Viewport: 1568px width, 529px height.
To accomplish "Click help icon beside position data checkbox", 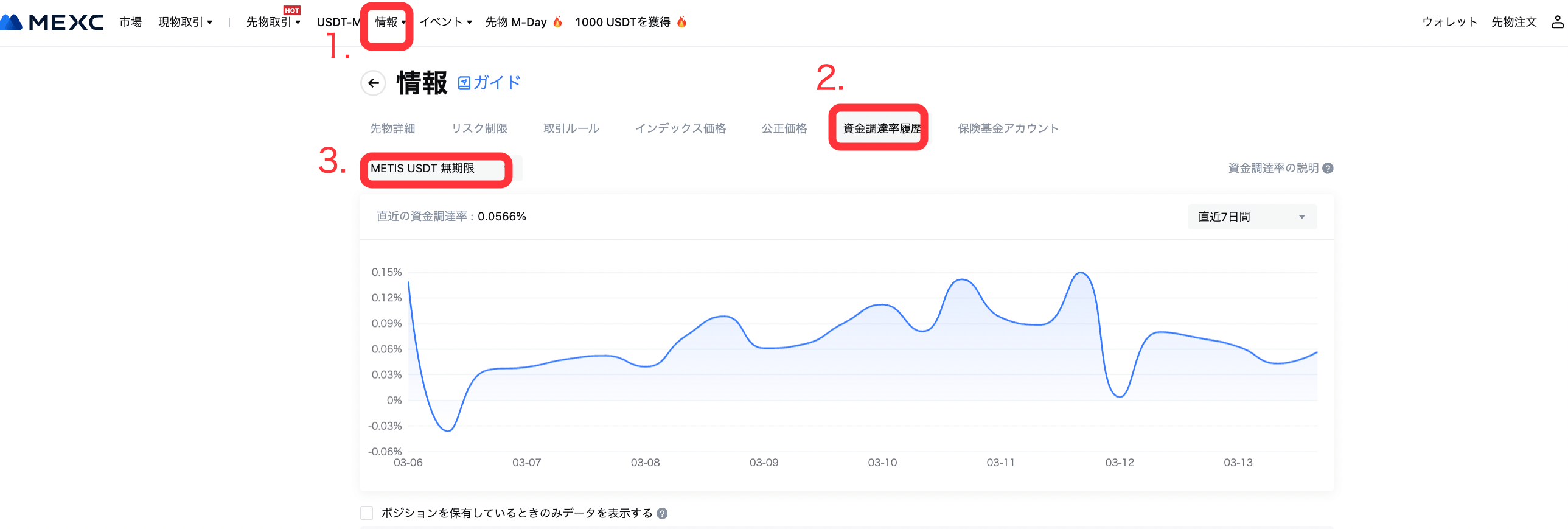I will click(x=662, y=514).
